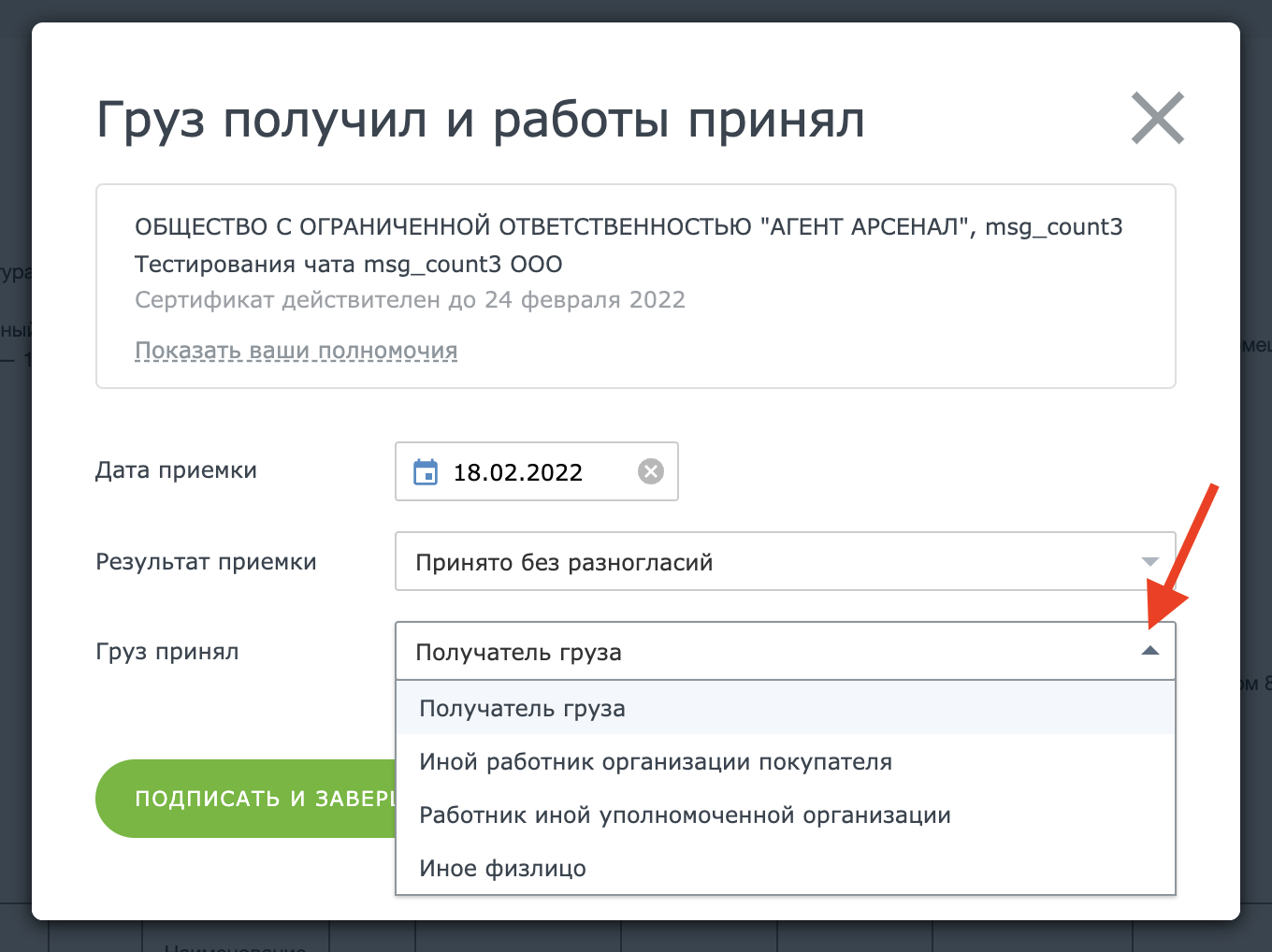Select 'Получатель груза' in the dropdown list
Viewport: 1272px width, 952px height.
[786, 708]
